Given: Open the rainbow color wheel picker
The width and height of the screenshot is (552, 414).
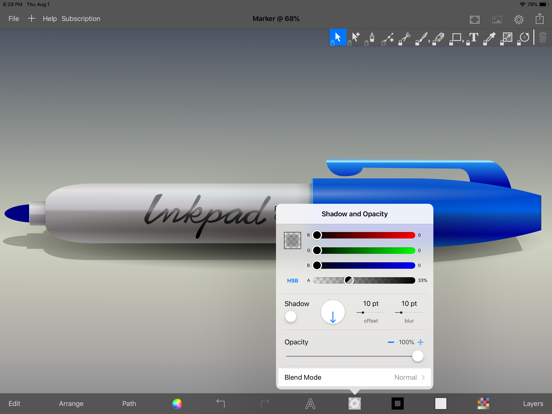Looking at the screenshot, I should click(x=177, y=403).
